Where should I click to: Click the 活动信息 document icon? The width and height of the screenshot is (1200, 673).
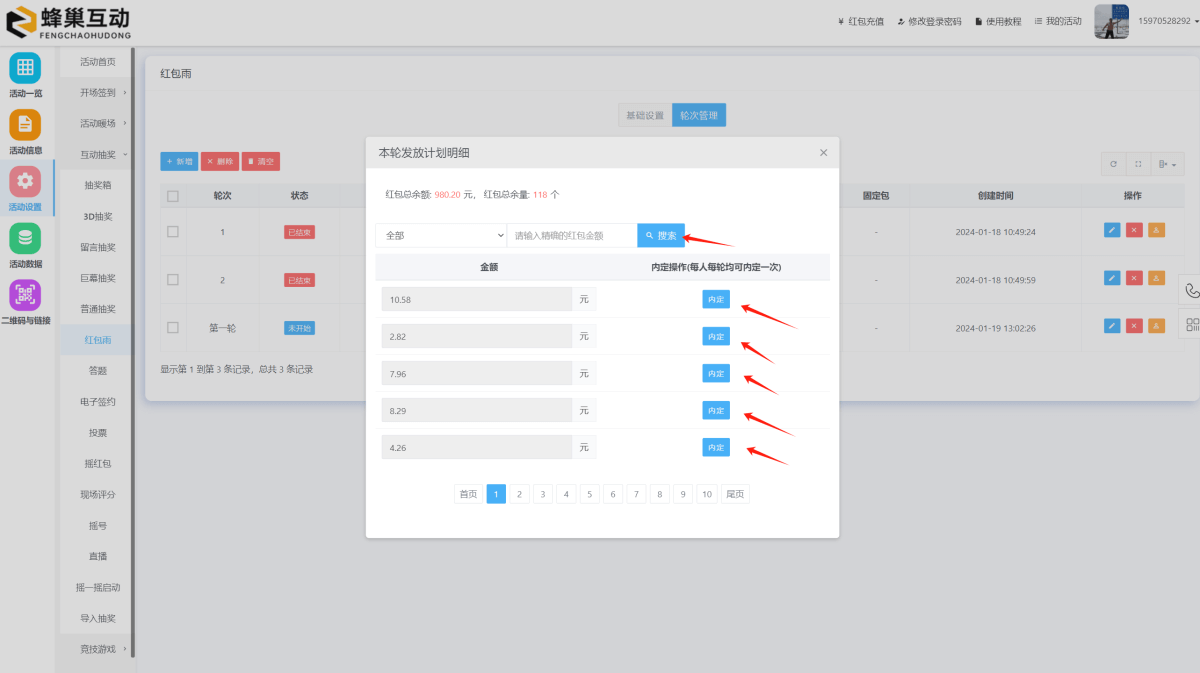[25, 125]
